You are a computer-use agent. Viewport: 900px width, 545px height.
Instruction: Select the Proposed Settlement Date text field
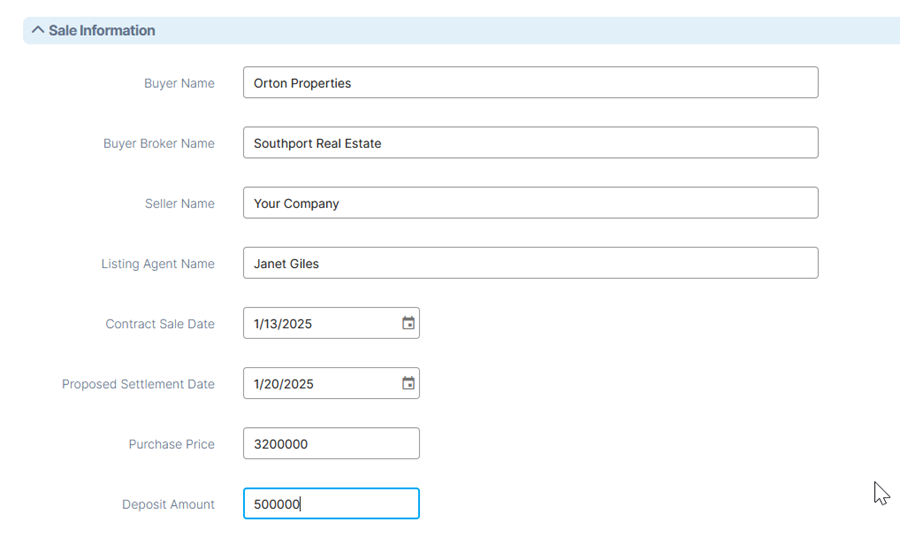(321, 384)
